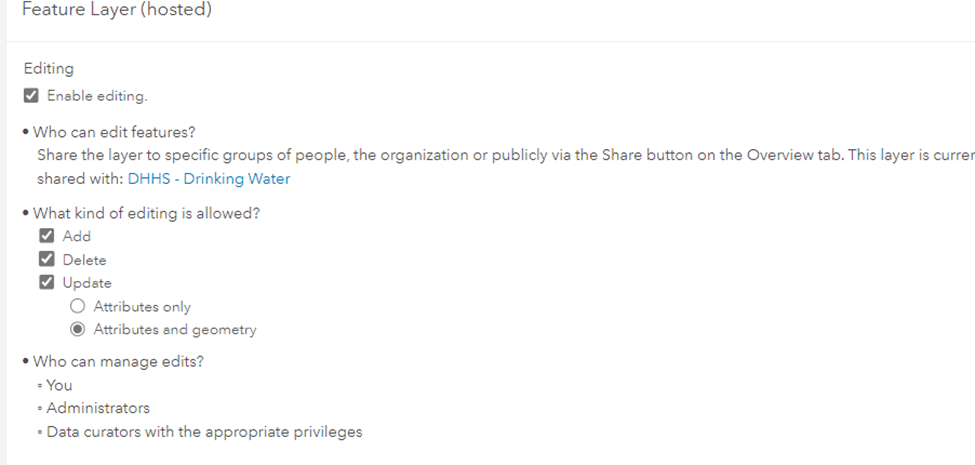Screen dimensions: 975x465
Task: Select the Attributes only radio button
Action: 77,307
